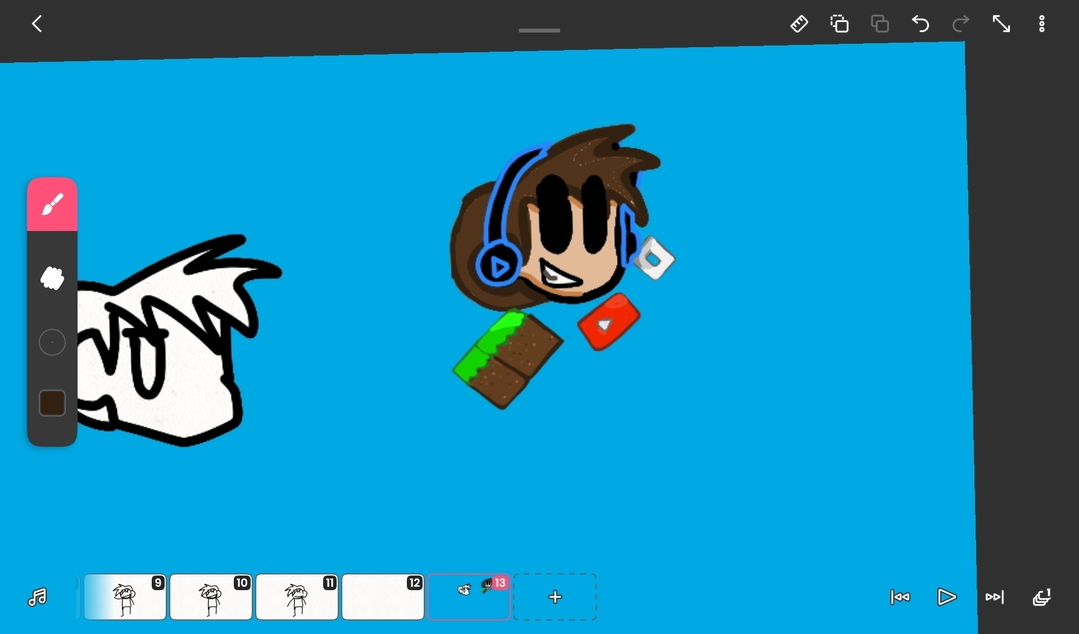The height and width of the screenshot is (634, 1079).
Task: Open the three-dot more options menu
Action: [1042, 24]
